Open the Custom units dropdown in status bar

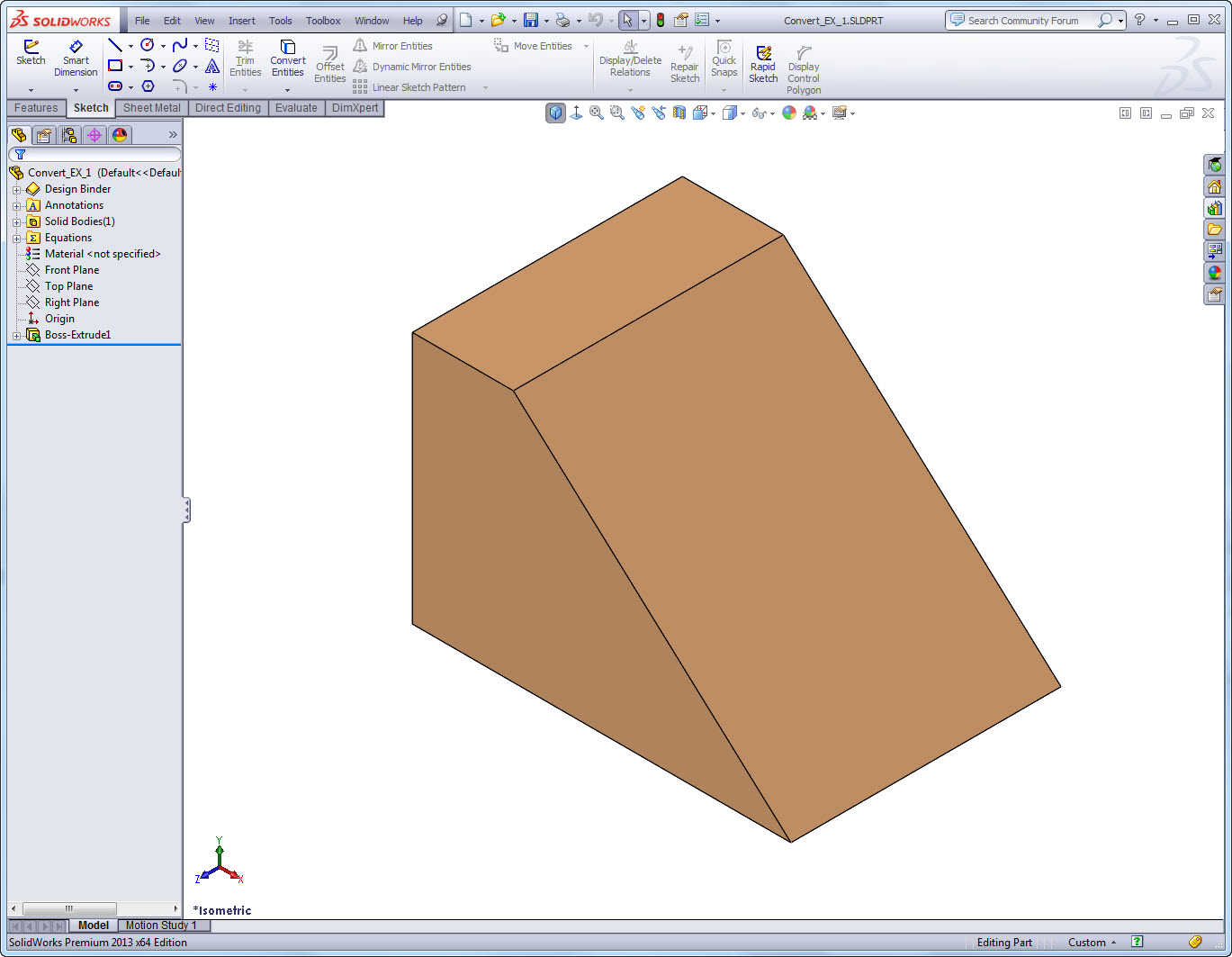[1092, 943]
